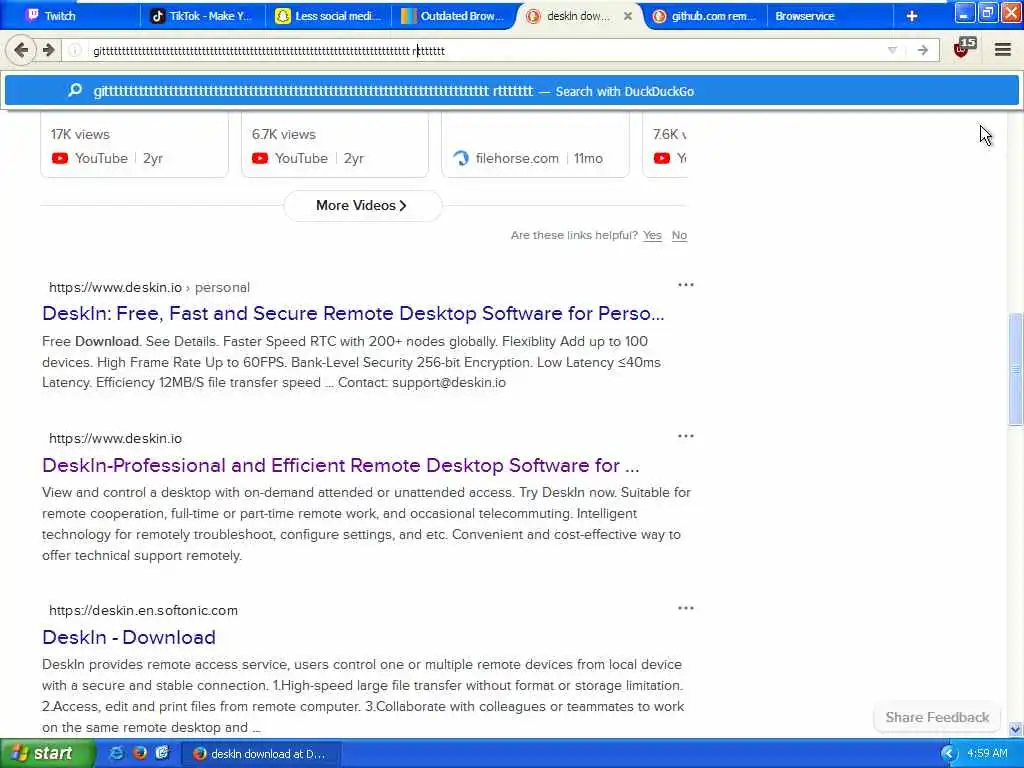Viewport: 1024px width, 768px height.
Task: Open the 17K views YouTube video card
Action: pos(135,145)
